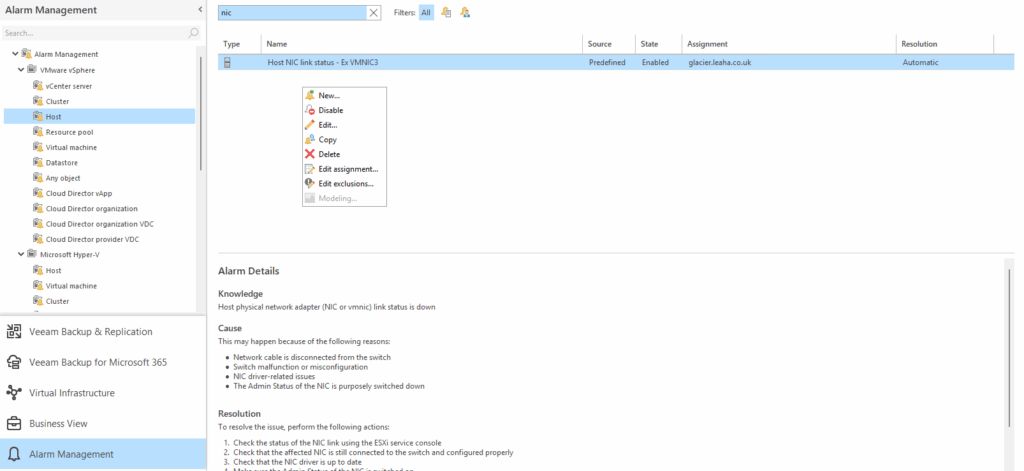Click the Cloud Director provider VDC icon

coord(38,239)
